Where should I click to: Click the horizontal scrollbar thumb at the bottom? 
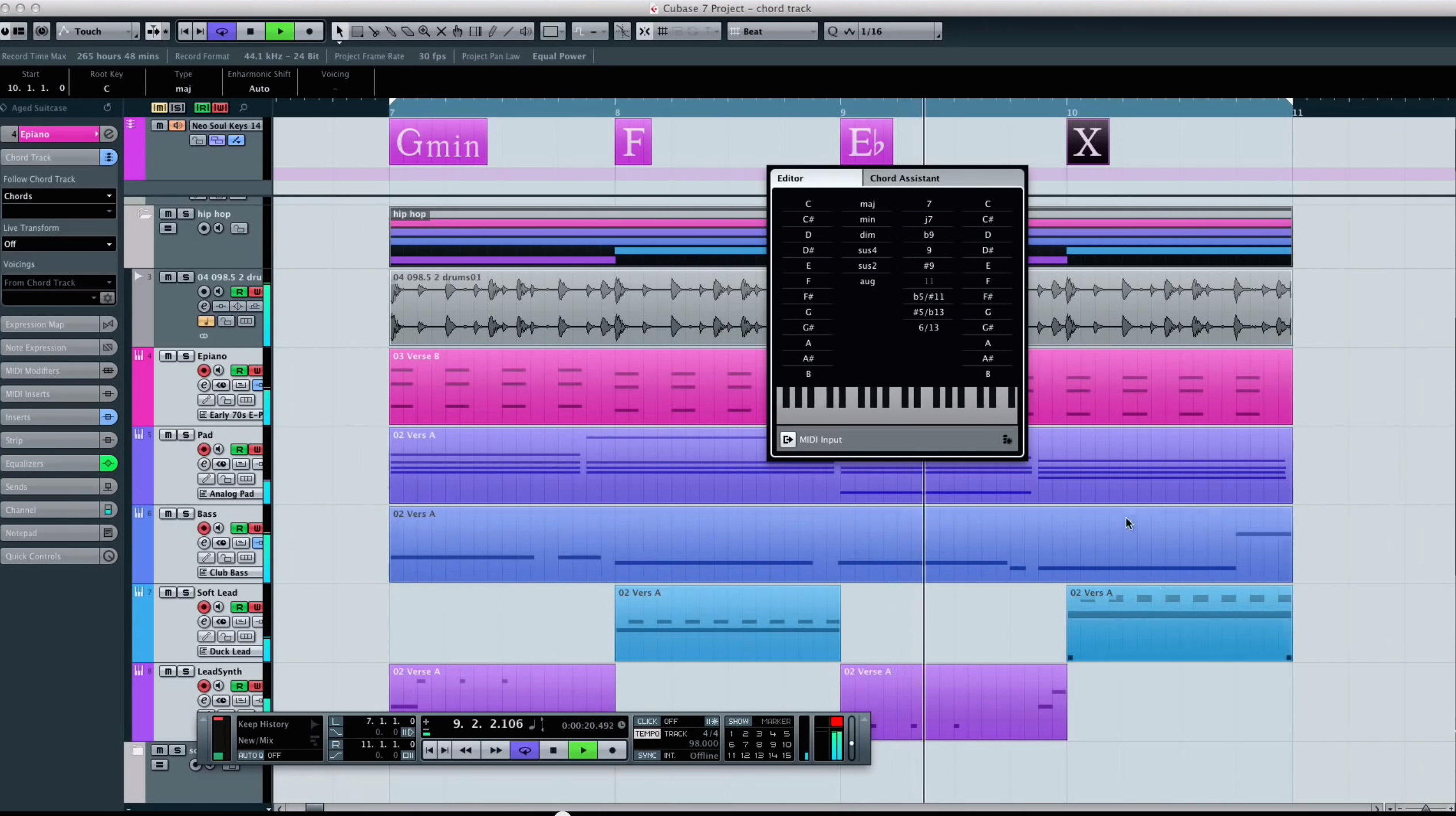pos(314,808)
